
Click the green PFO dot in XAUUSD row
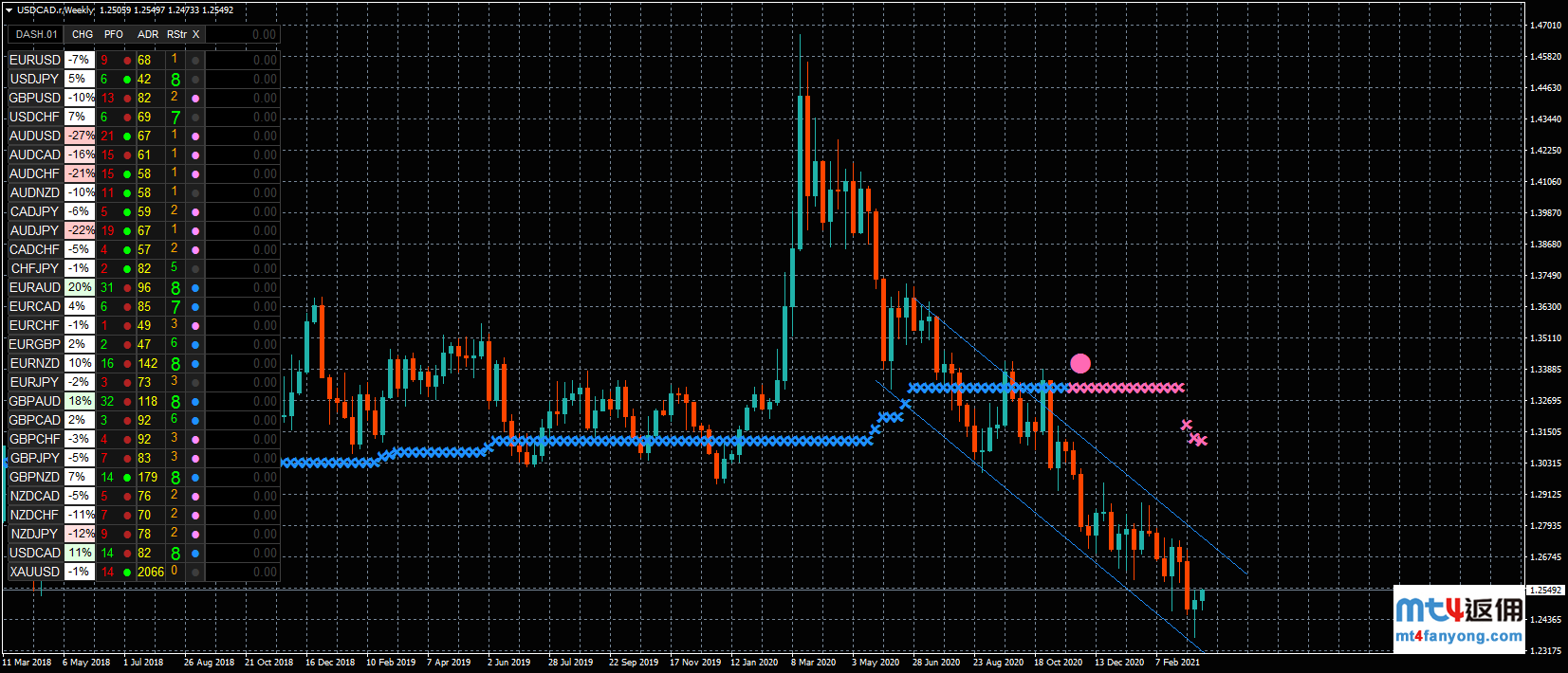pyautogui.click(x=127, y=573)
